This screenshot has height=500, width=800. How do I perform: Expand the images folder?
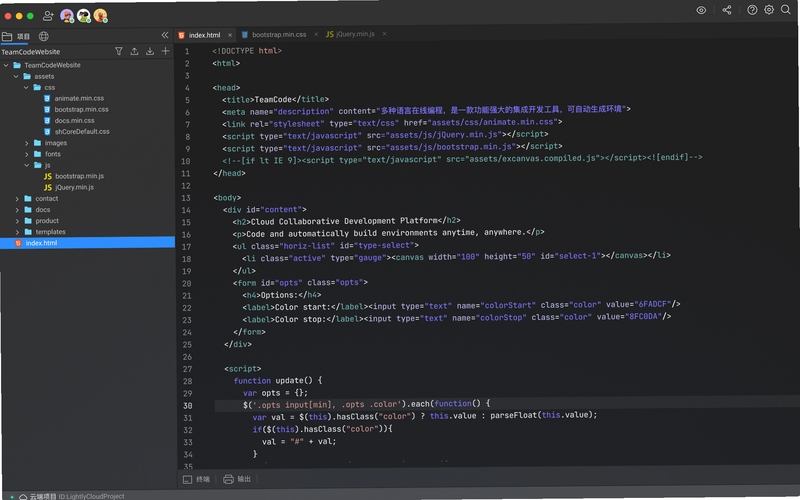coord(27,143)
